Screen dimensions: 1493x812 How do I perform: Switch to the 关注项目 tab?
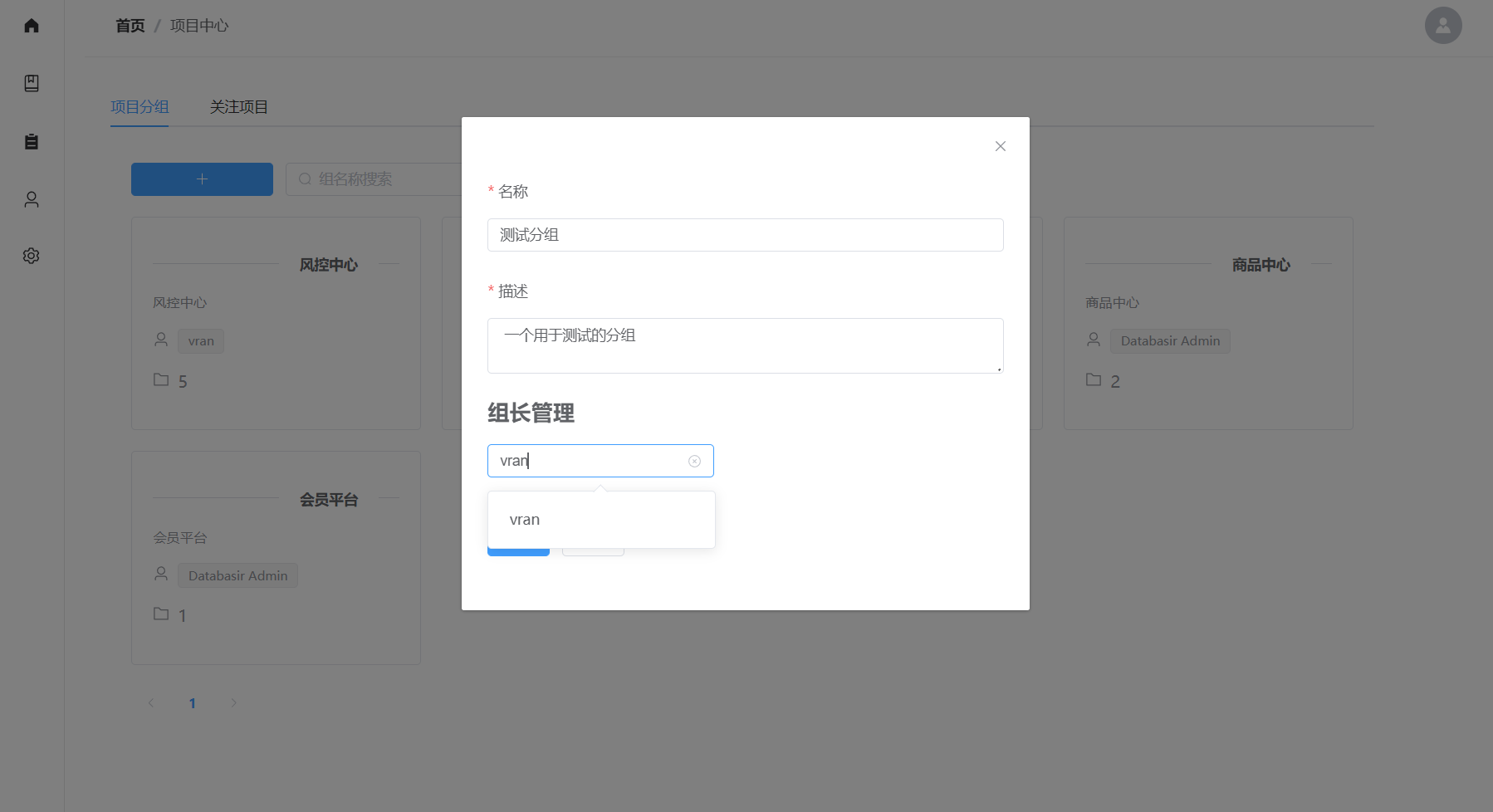tap(238, 107)
